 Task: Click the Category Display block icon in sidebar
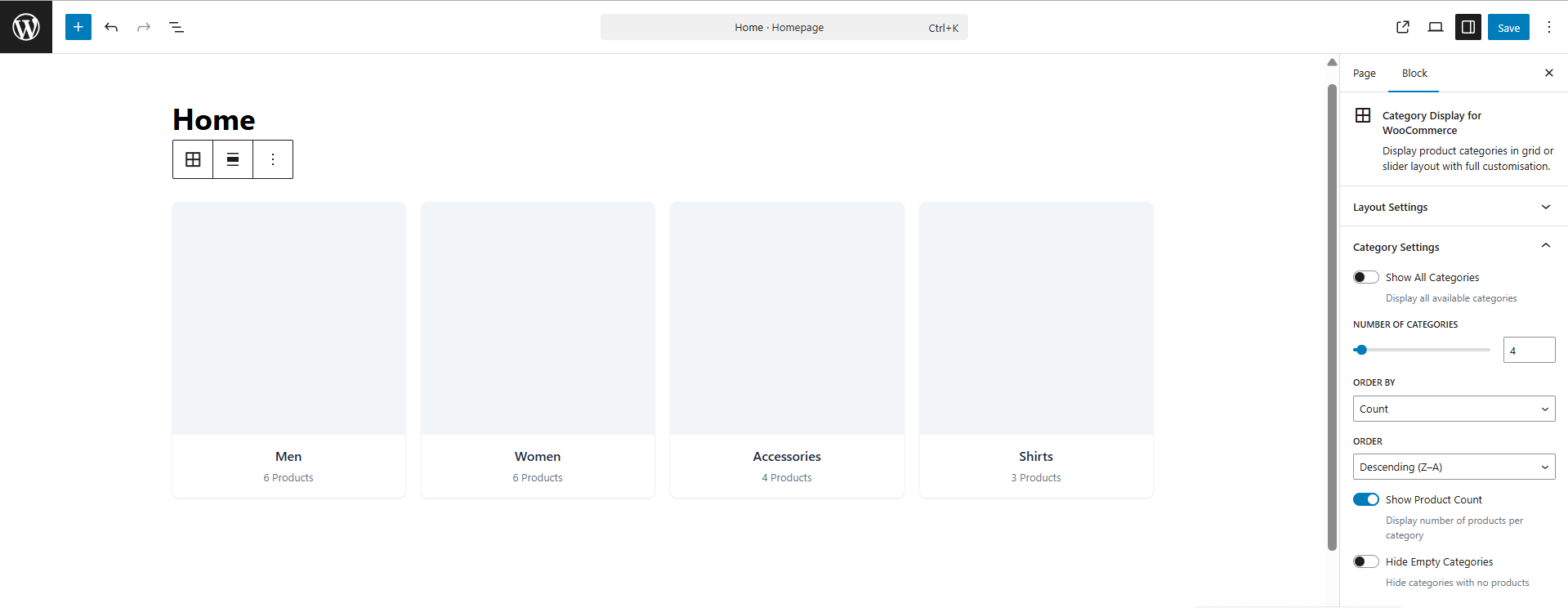(1363, 115)
